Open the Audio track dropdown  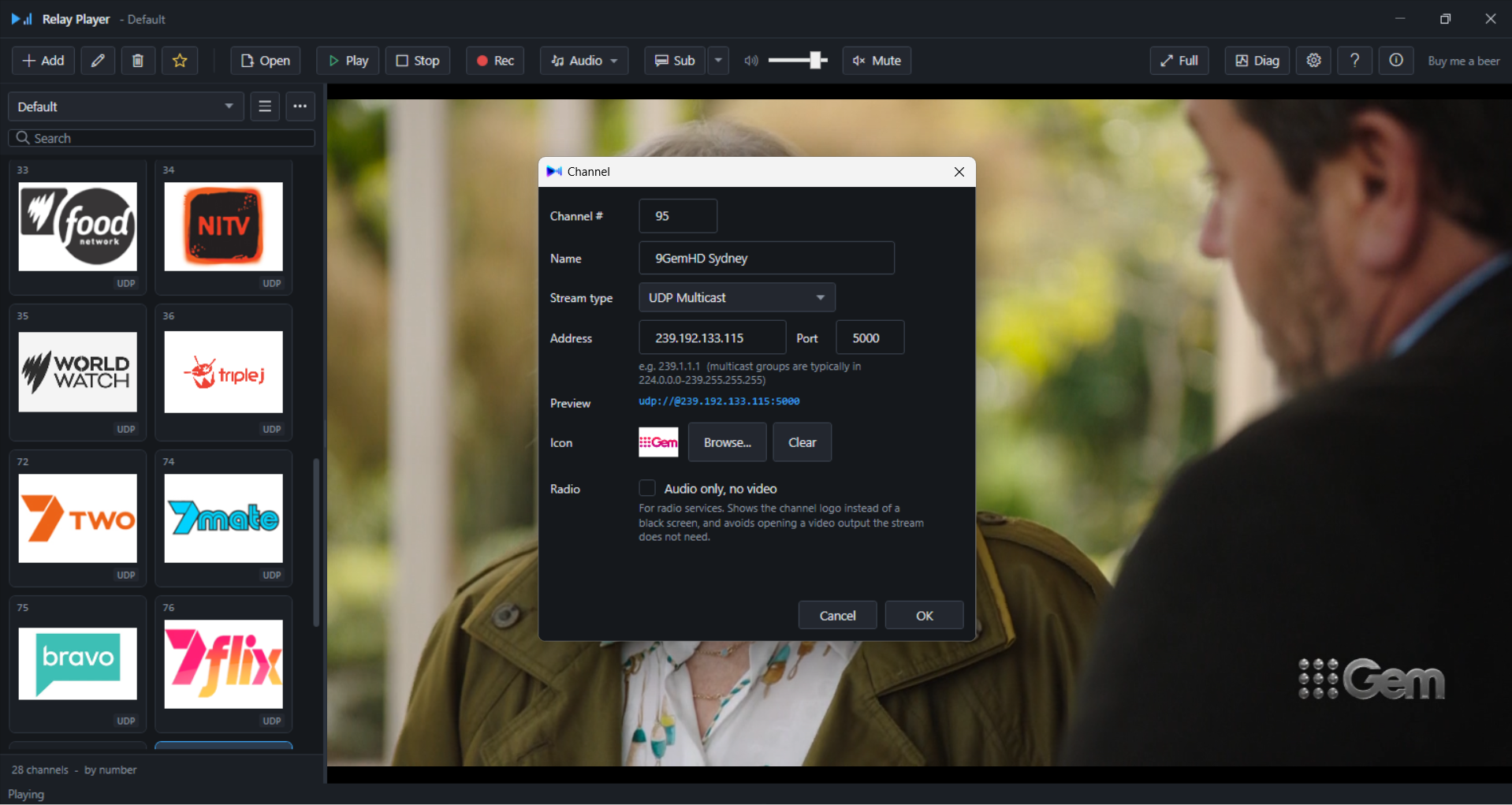[x=584, y=61]
